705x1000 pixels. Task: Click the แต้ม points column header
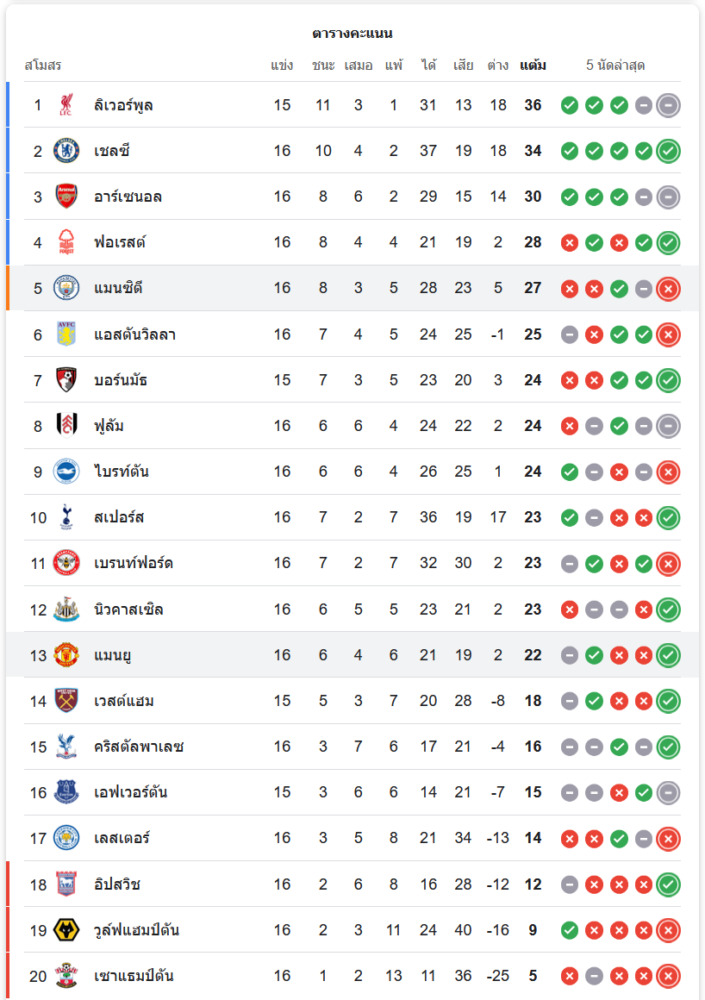tap(533, 65)
